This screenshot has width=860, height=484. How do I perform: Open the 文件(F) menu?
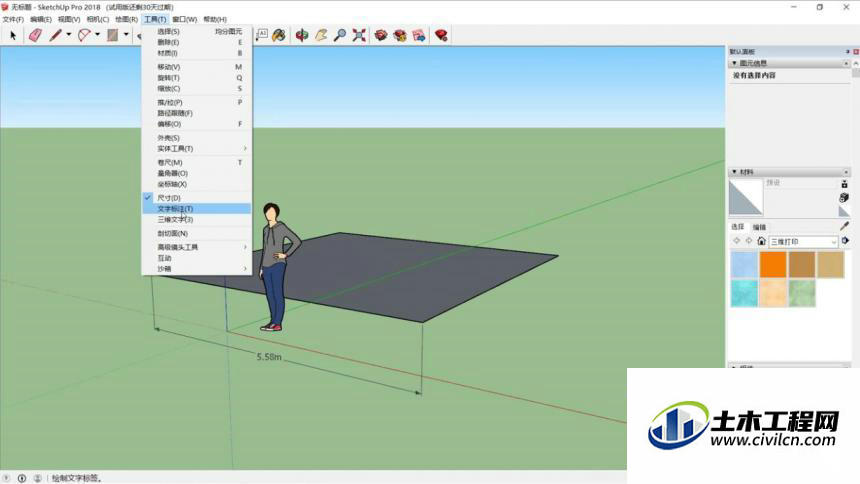tap(13, 19)
